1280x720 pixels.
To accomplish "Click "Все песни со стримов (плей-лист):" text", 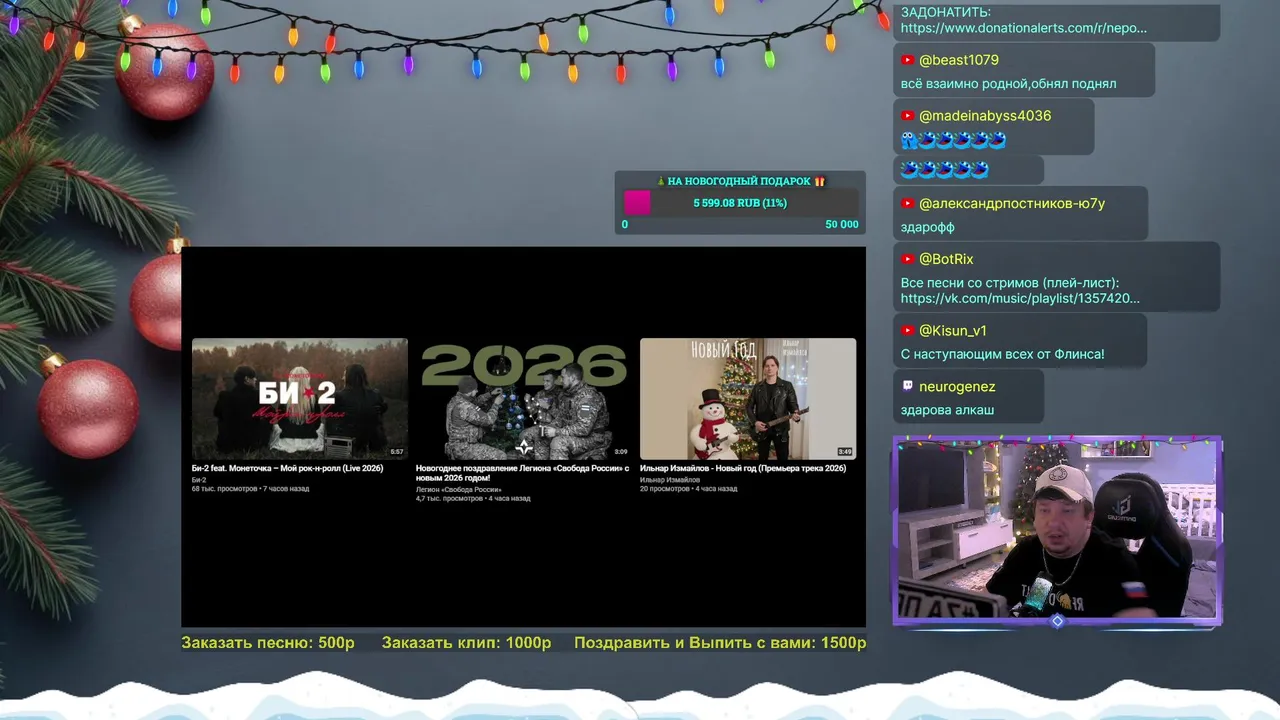I will point(1010,283).
